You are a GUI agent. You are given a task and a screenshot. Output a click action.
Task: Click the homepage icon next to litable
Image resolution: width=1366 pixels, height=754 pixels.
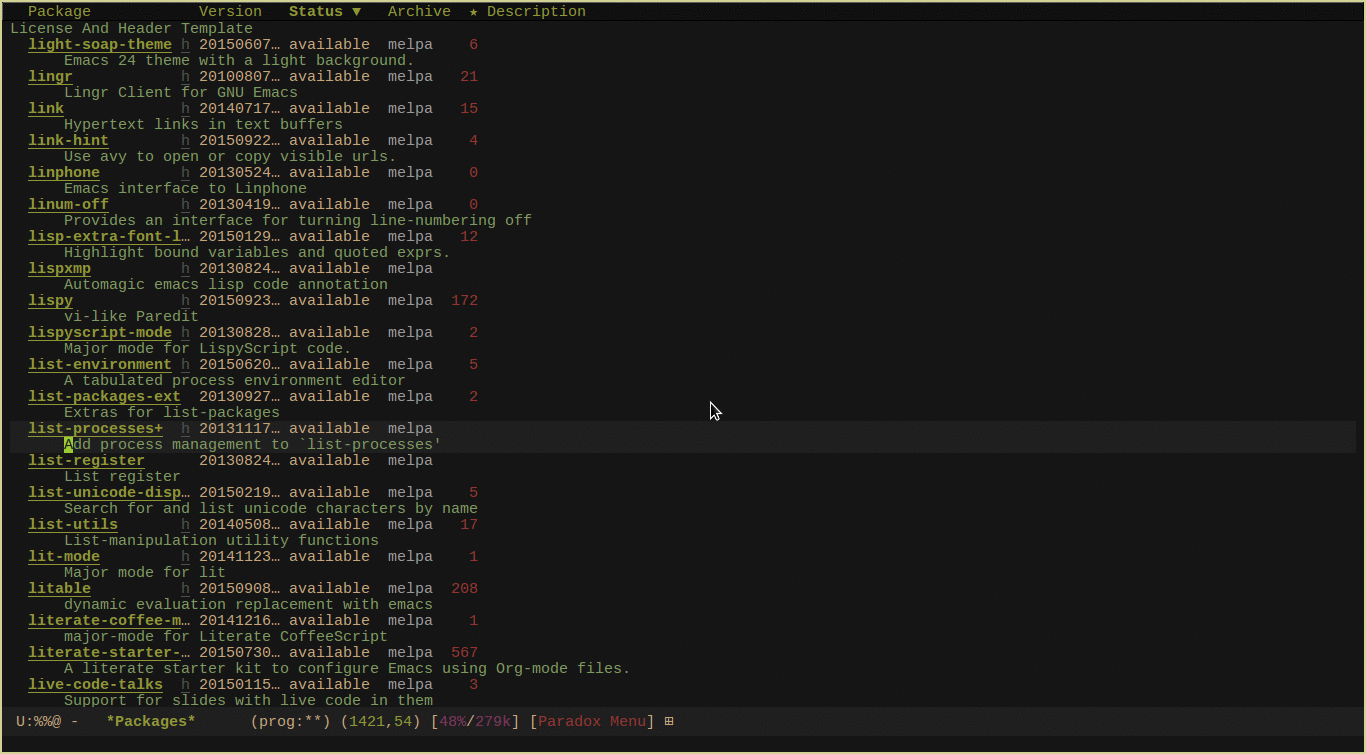[185, 588]
